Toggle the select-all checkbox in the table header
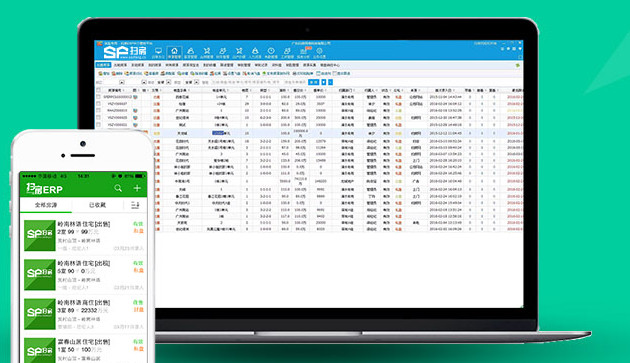The height and width of the screenshot is (363, 630). point(98,90)
